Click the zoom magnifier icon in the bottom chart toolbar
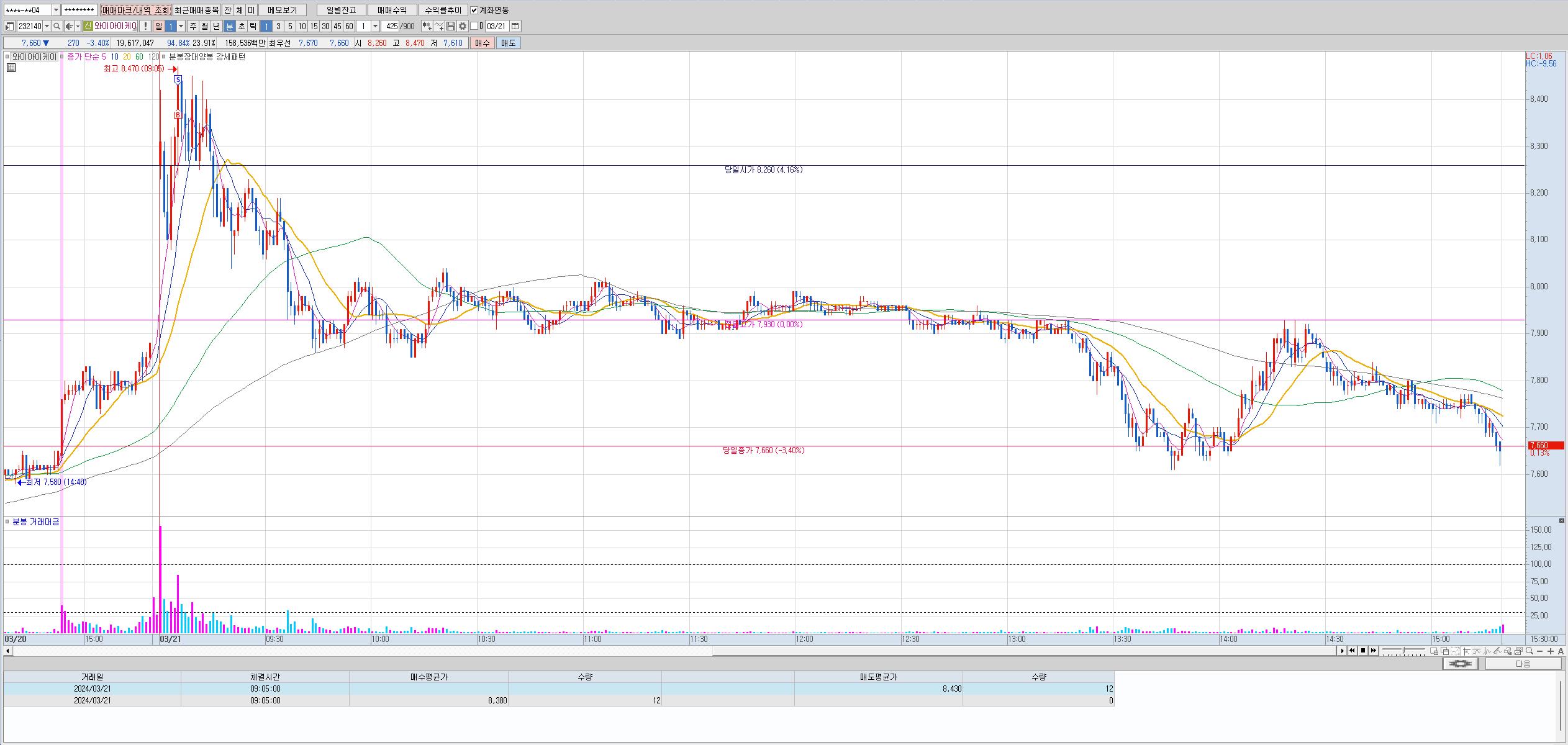 tap(1529, 651)
